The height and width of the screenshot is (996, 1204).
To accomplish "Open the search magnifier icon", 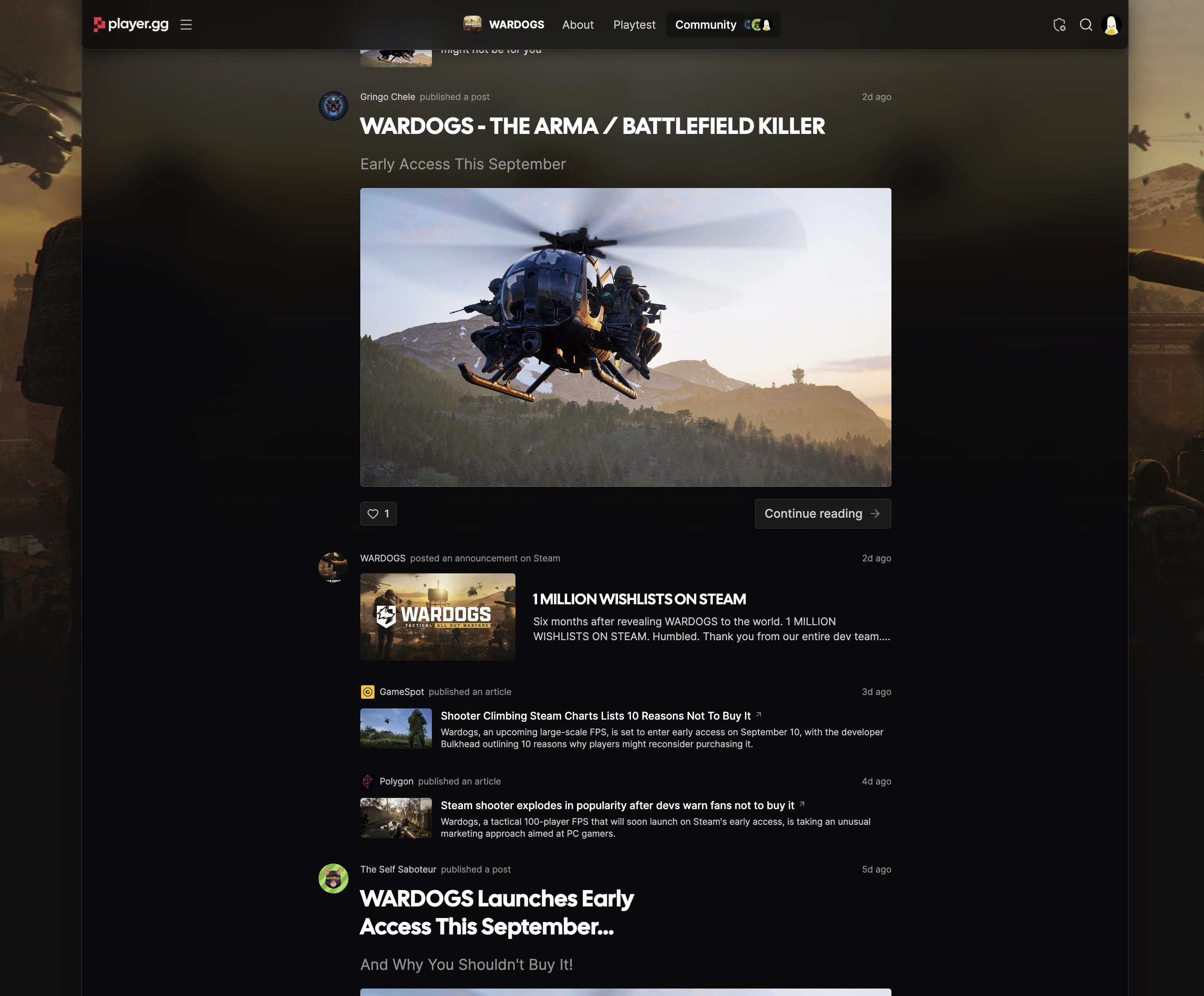I will [1086, 25].
